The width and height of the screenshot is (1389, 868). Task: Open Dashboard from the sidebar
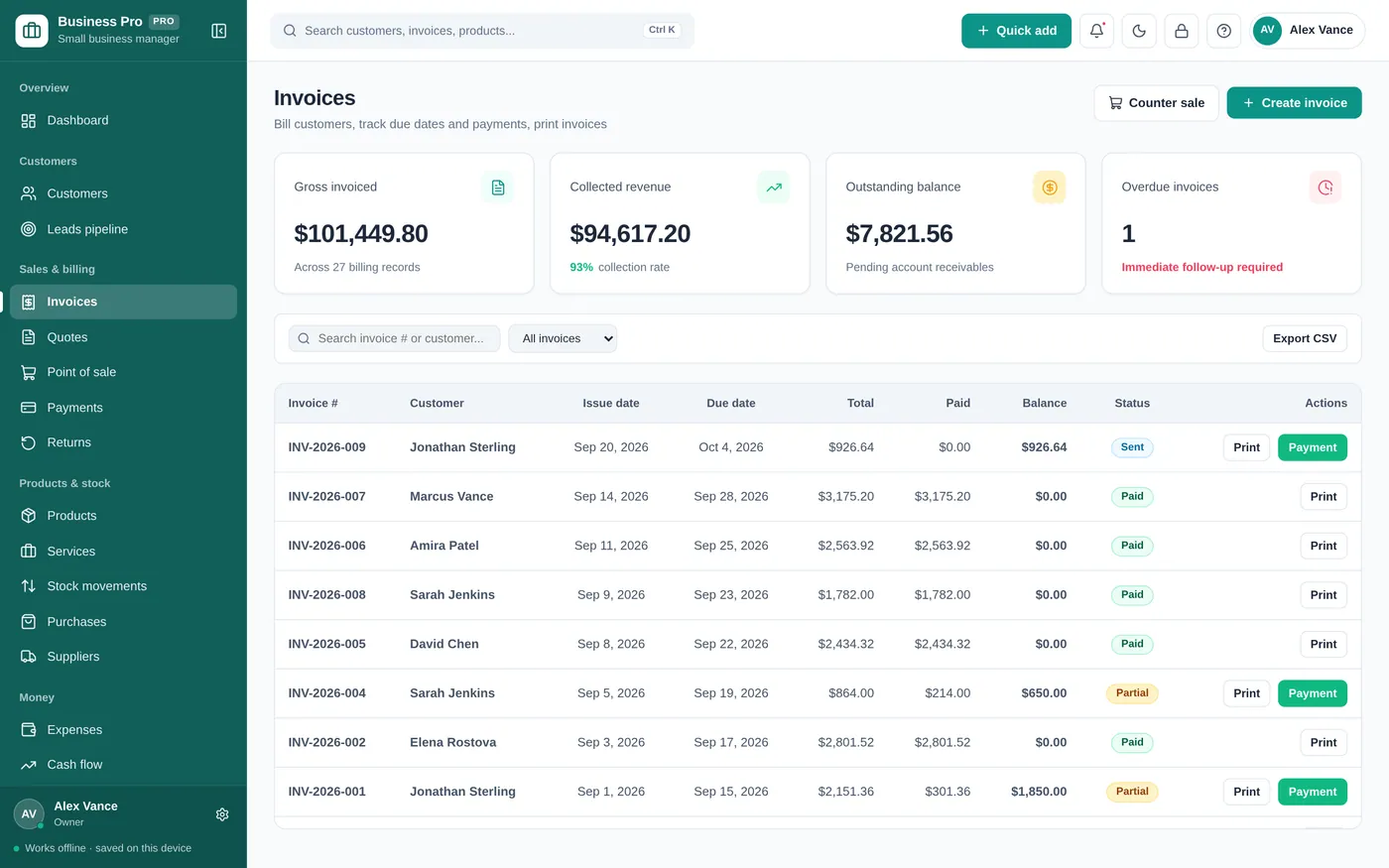123,120
